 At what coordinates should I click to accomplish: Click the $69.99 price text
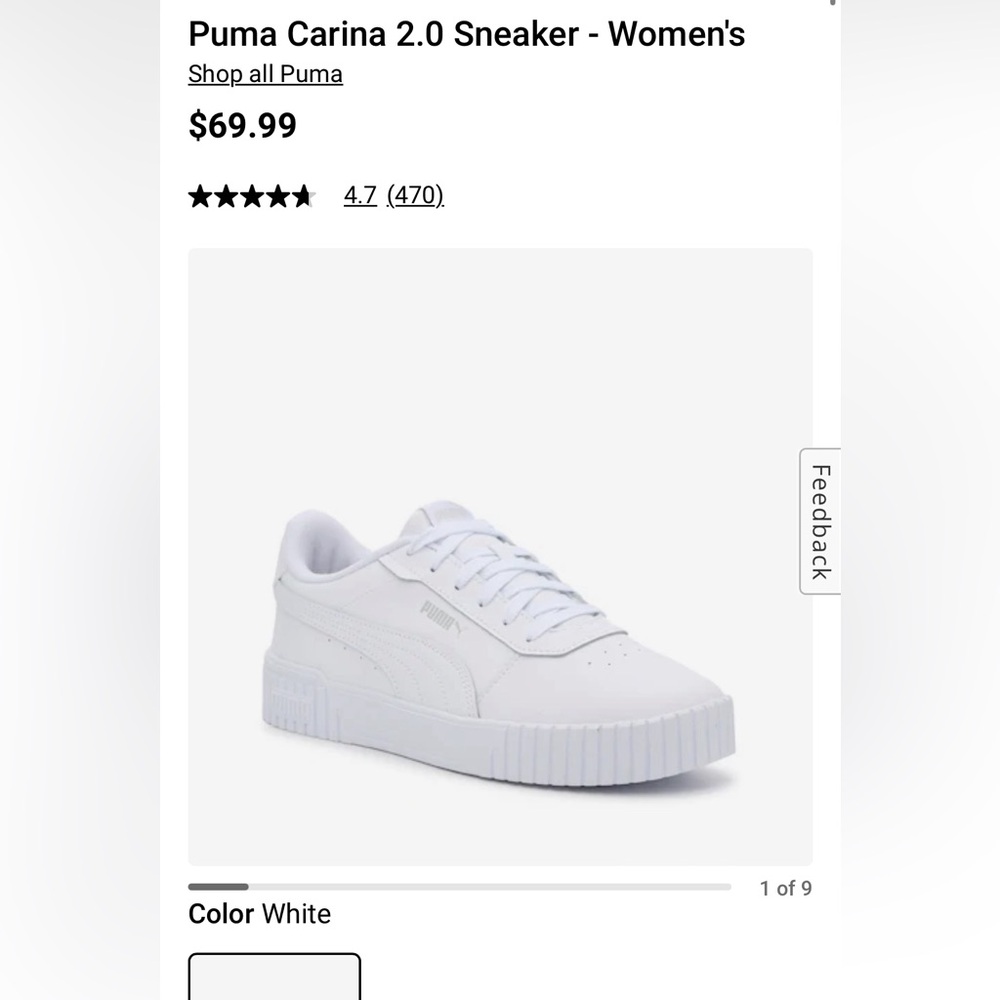242,125
